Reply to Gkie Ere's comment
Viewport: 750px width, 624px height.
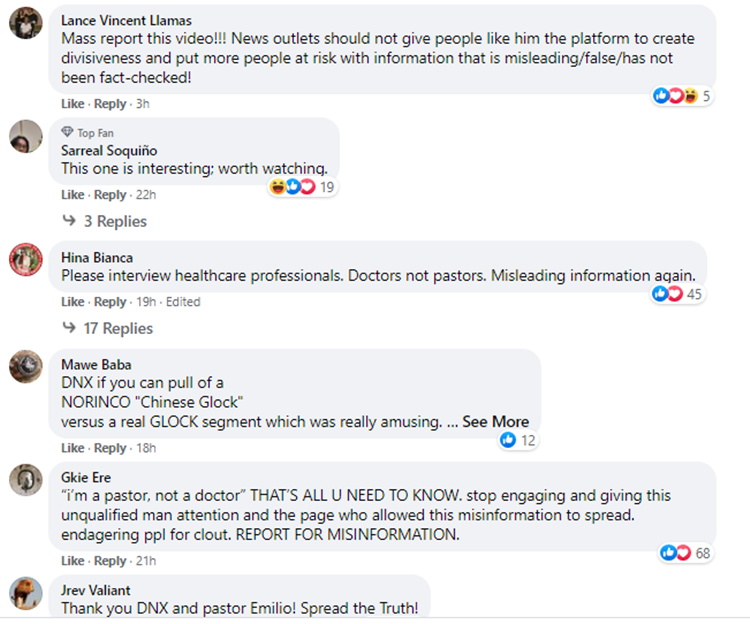[x=110, y=561]
